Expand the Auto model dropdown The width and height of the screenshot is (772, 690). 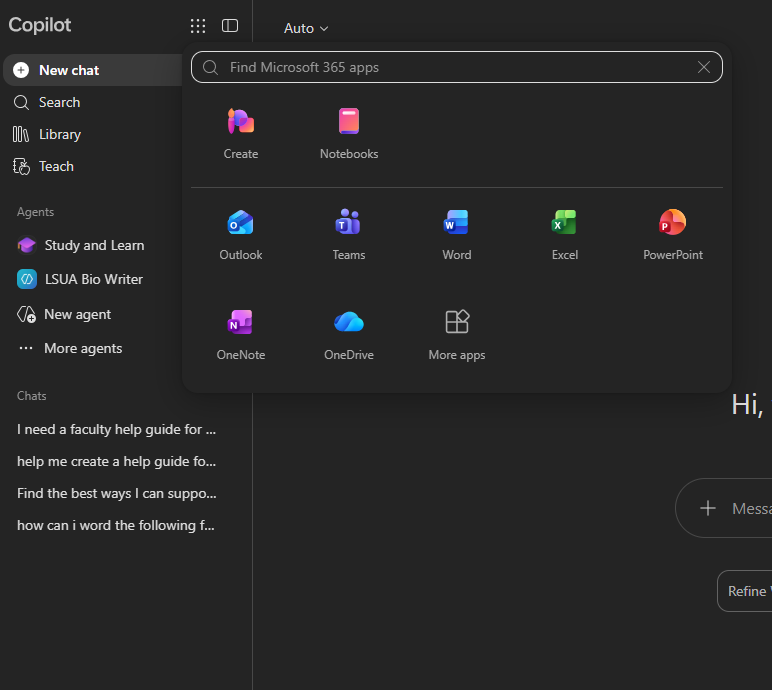[x=305, y=28]
